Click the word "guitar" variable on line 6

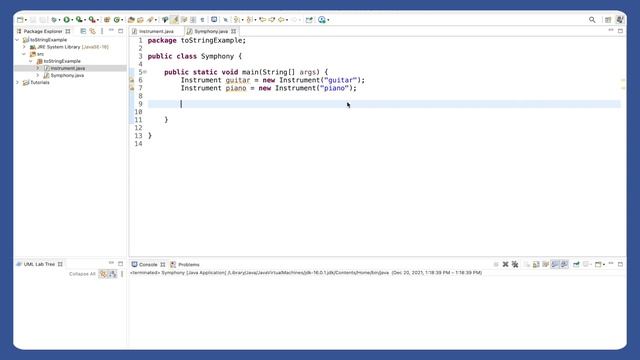pos(238,80)
